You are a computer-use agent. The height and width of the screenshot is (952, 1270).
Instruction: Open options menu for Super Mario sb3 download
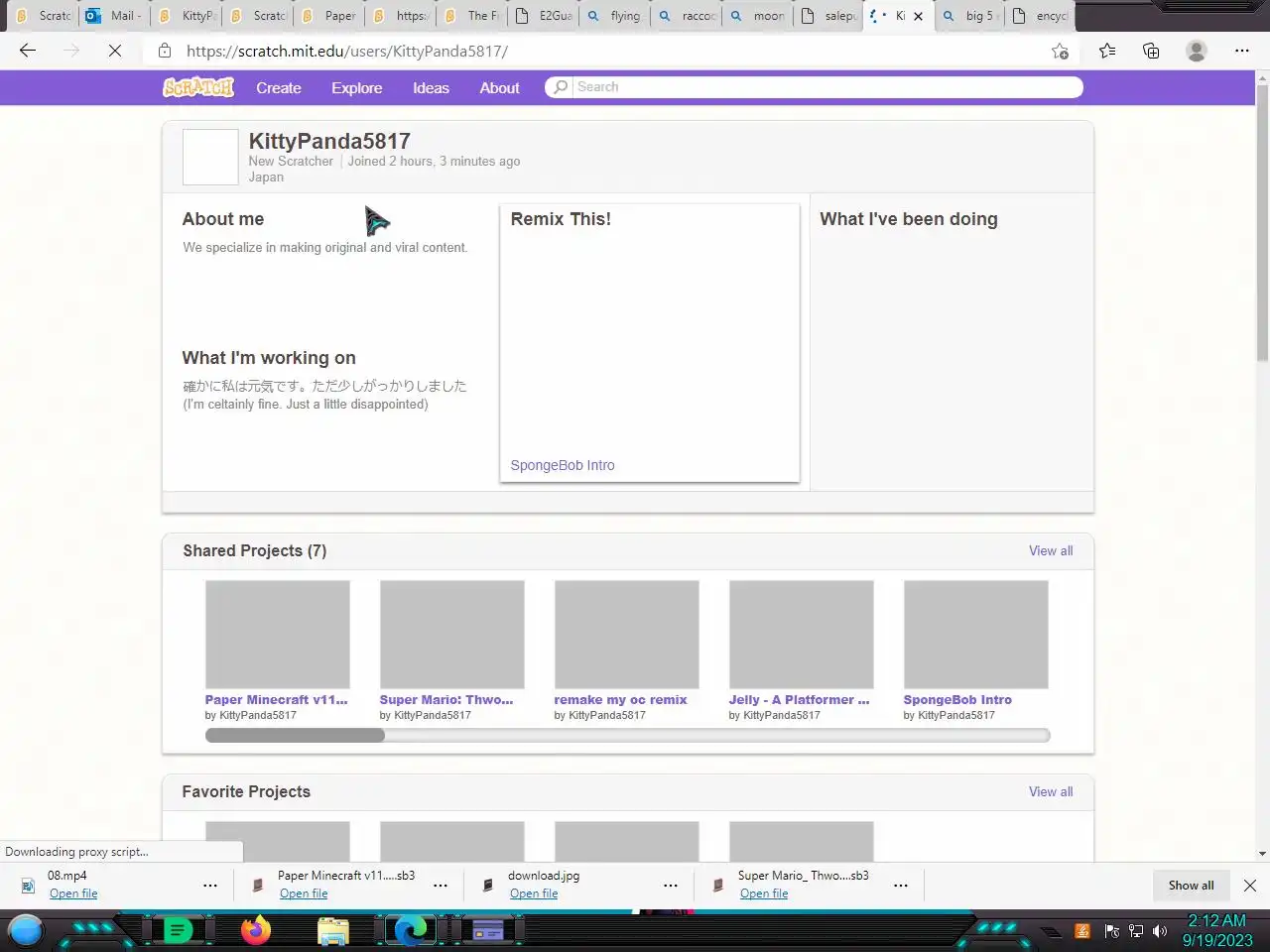coord(901,885)
